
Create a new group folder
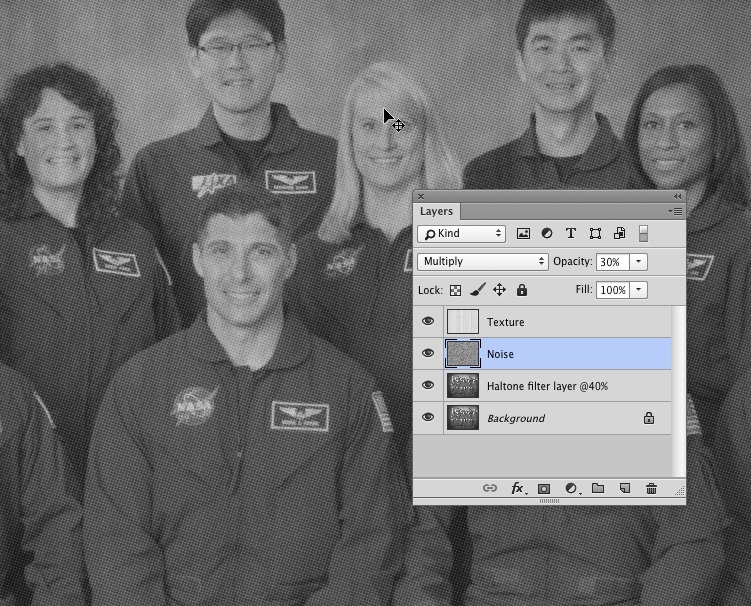click(x=598, y=488)
